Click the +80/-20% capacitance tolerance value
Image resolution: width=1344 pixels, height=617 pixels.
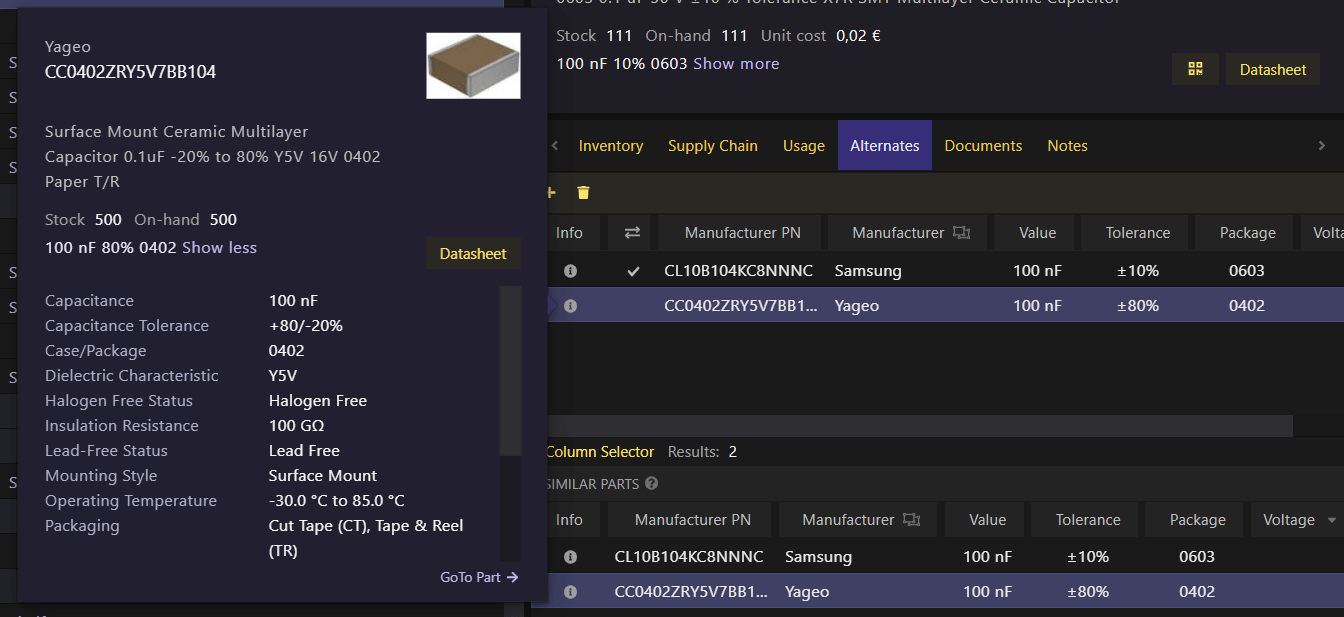tap(306, 326)
